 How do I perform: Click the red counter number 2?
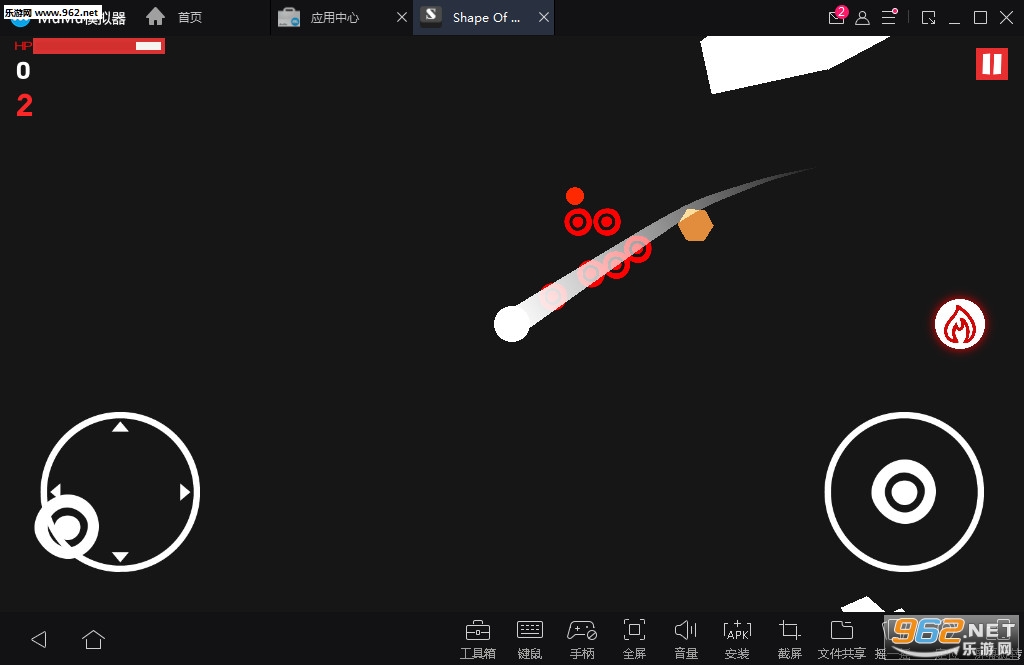24,106
